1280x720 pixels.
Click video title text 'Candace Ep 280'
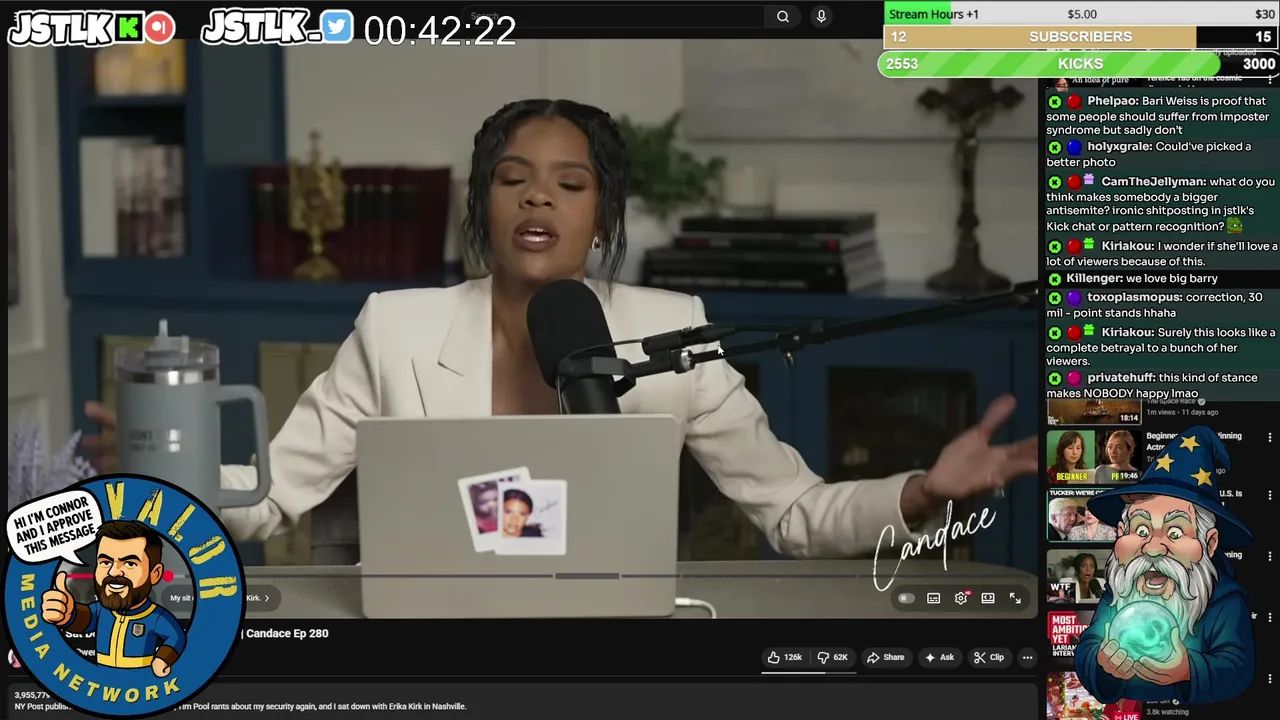[x=287, y=633]
